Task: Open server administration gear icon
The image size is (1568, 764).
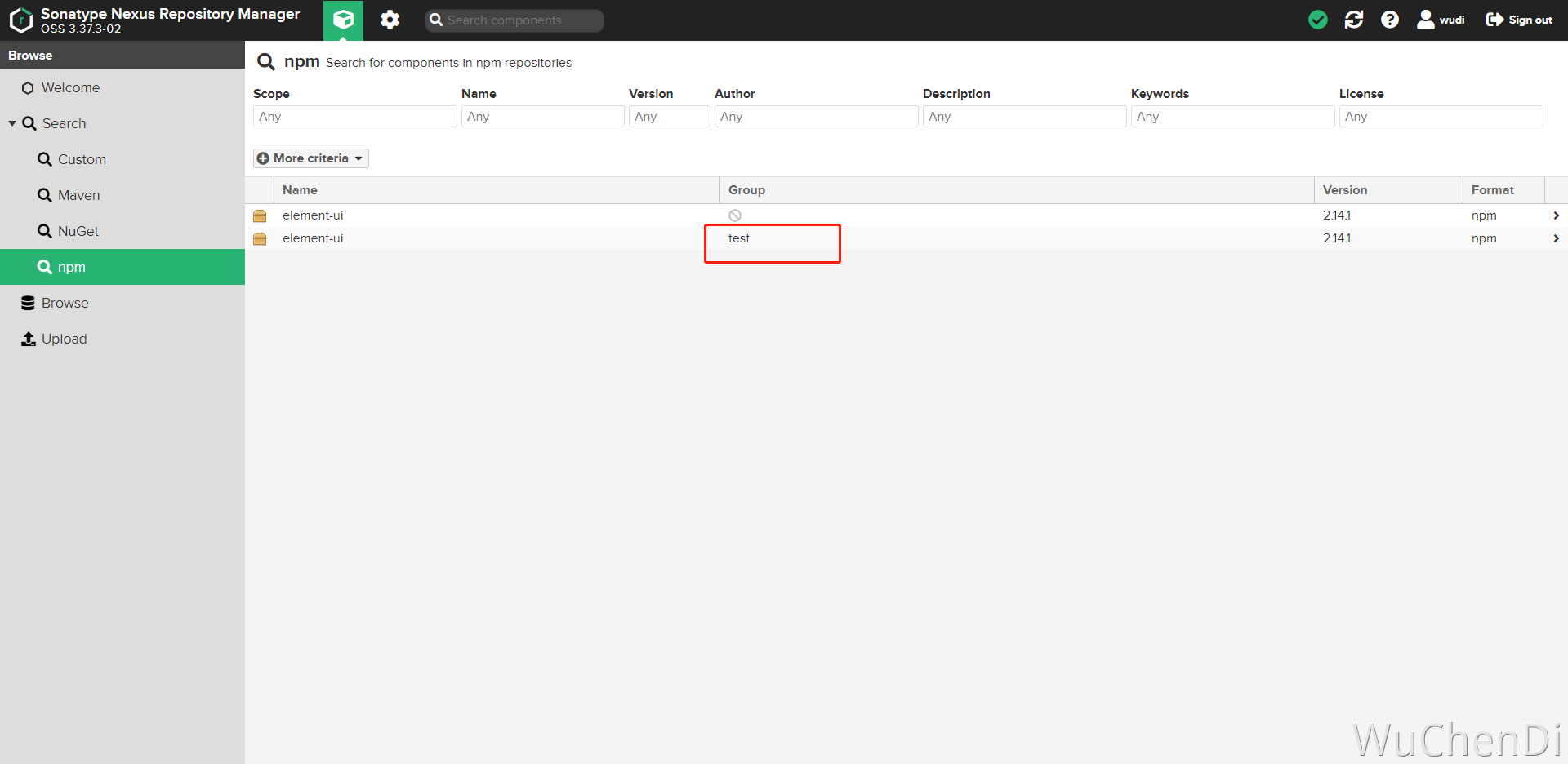Action: [390, 20]
